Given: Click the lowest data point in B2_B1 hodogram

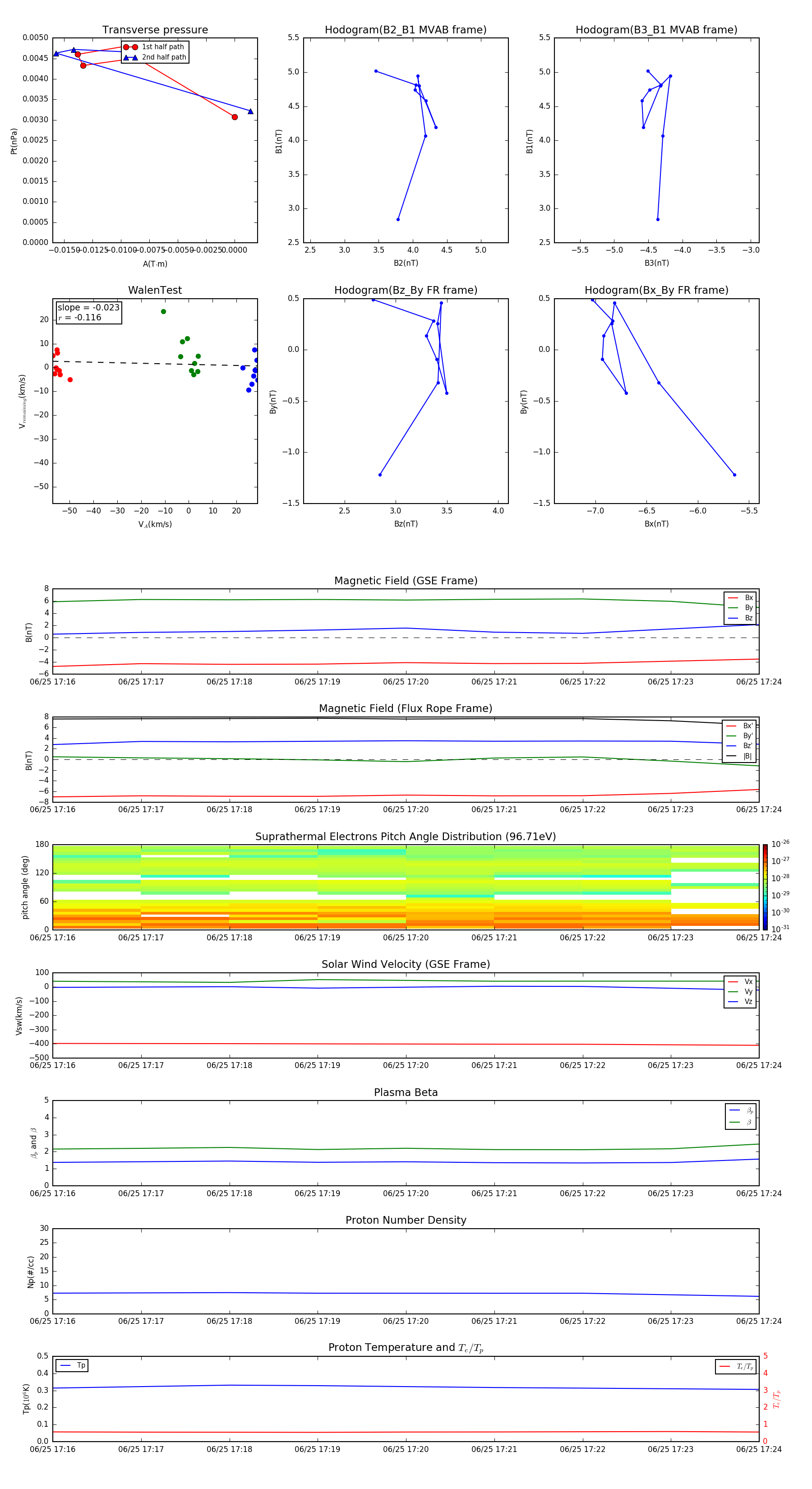Looking at the screenshot, I should pyautogui.click(x=398, y=220).
